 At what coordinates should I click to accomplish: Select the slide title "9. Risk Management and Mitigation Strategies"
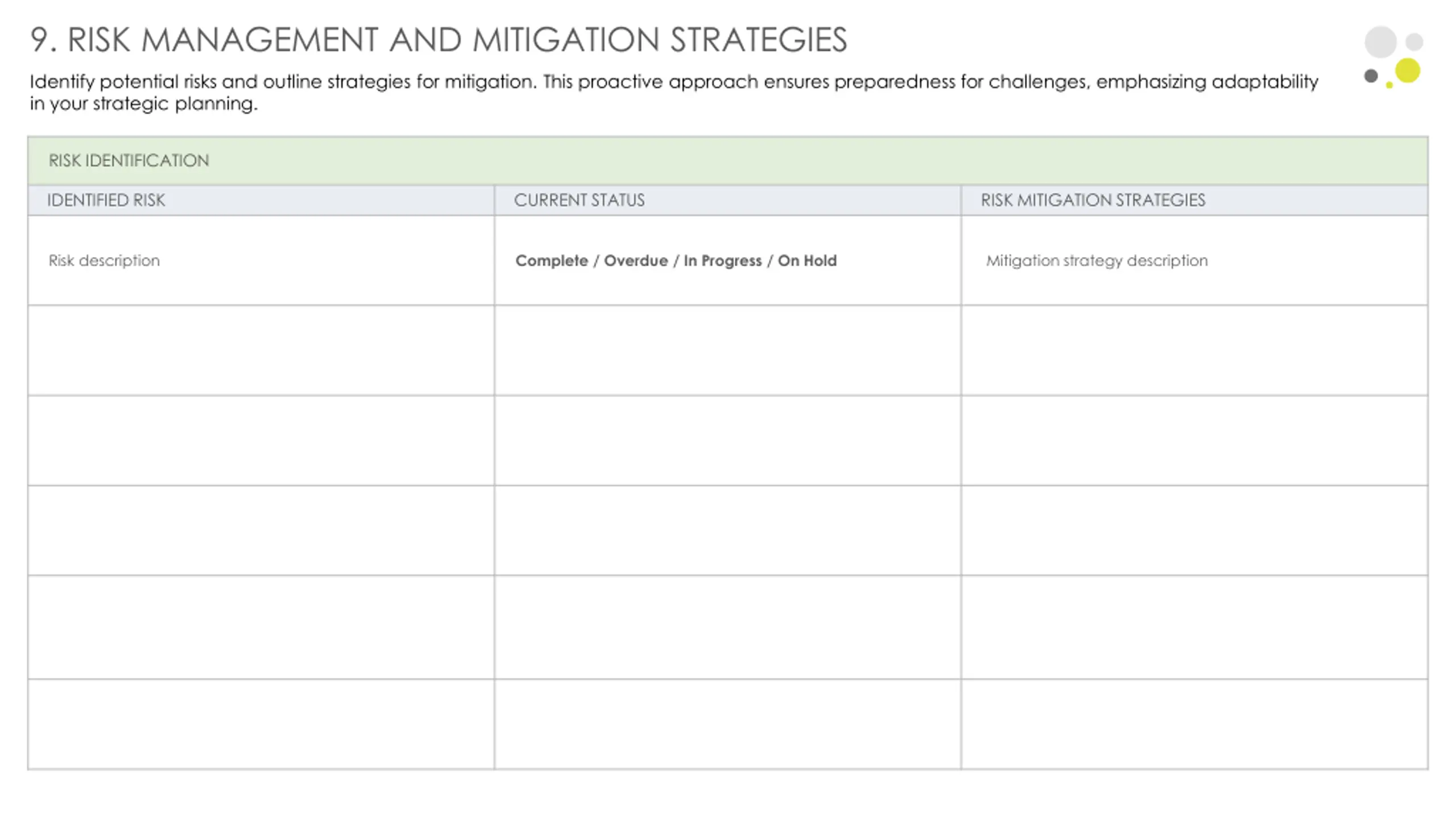439,40
